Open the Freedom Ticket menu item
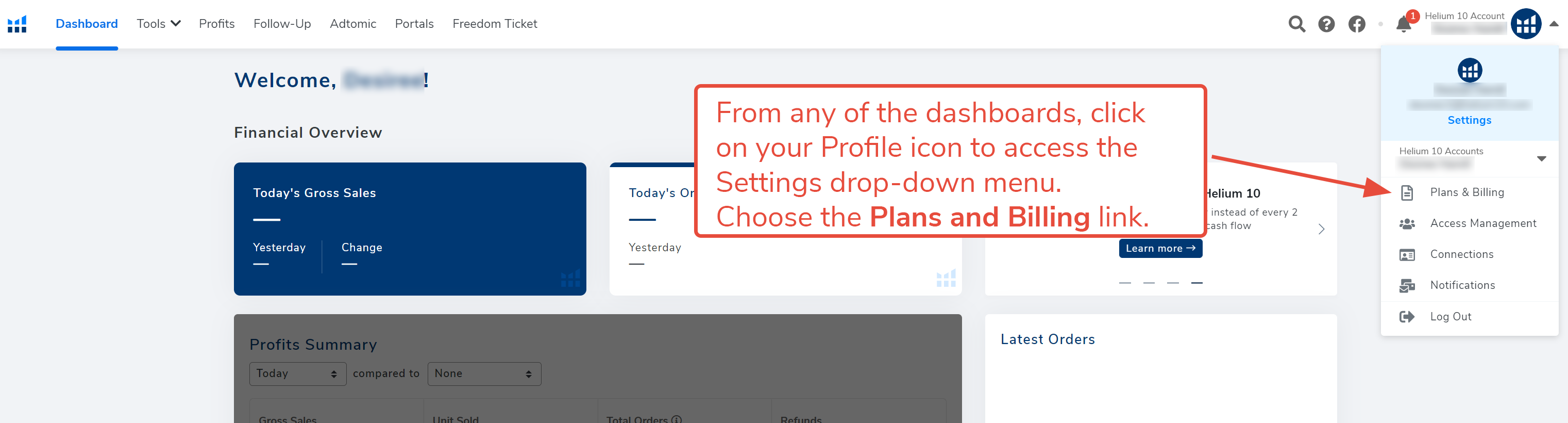Viewport: 1568px width, 423px height. (494, 24)
